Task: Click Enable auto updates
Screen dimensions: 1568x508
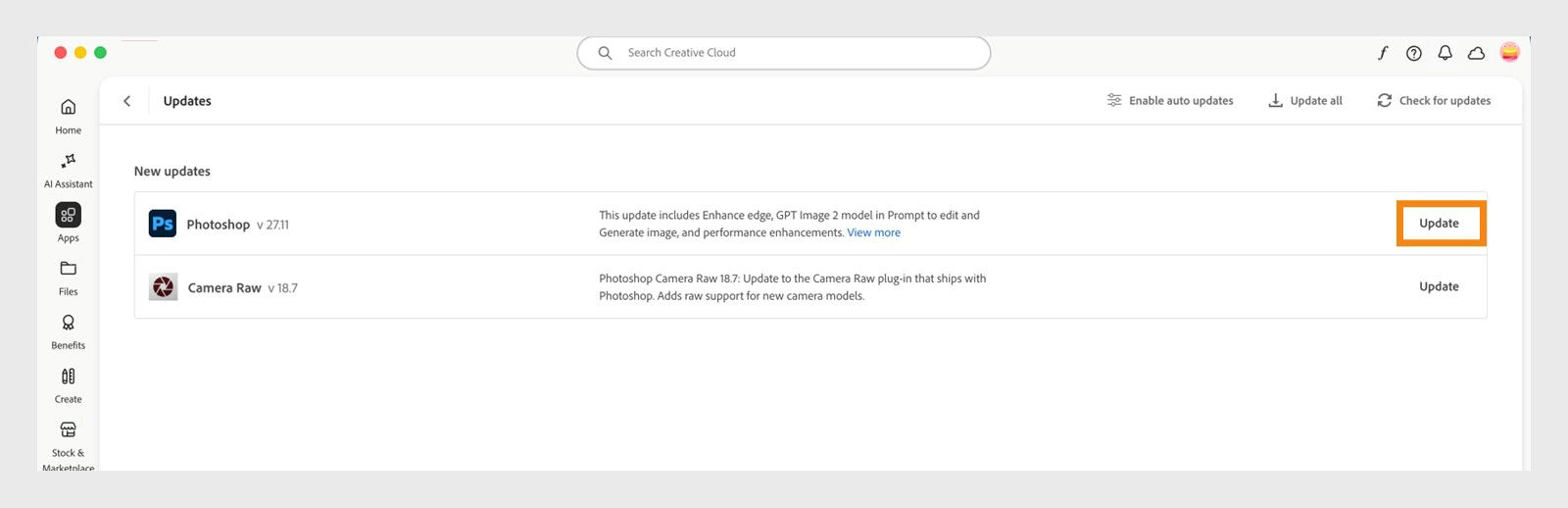Action: pos(1170,101)
